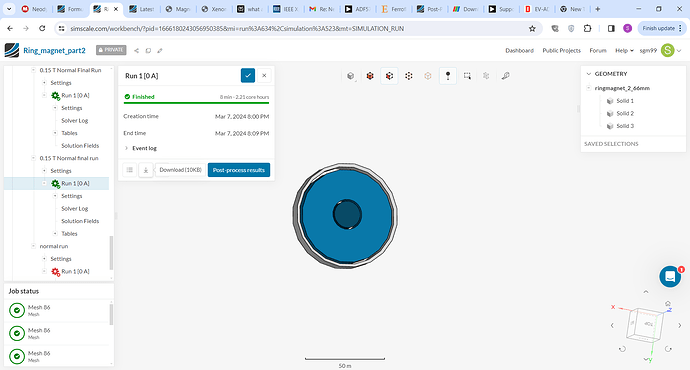Click the SimScale logo
This screenshot has width=690, height=370.
click(12, 50)
